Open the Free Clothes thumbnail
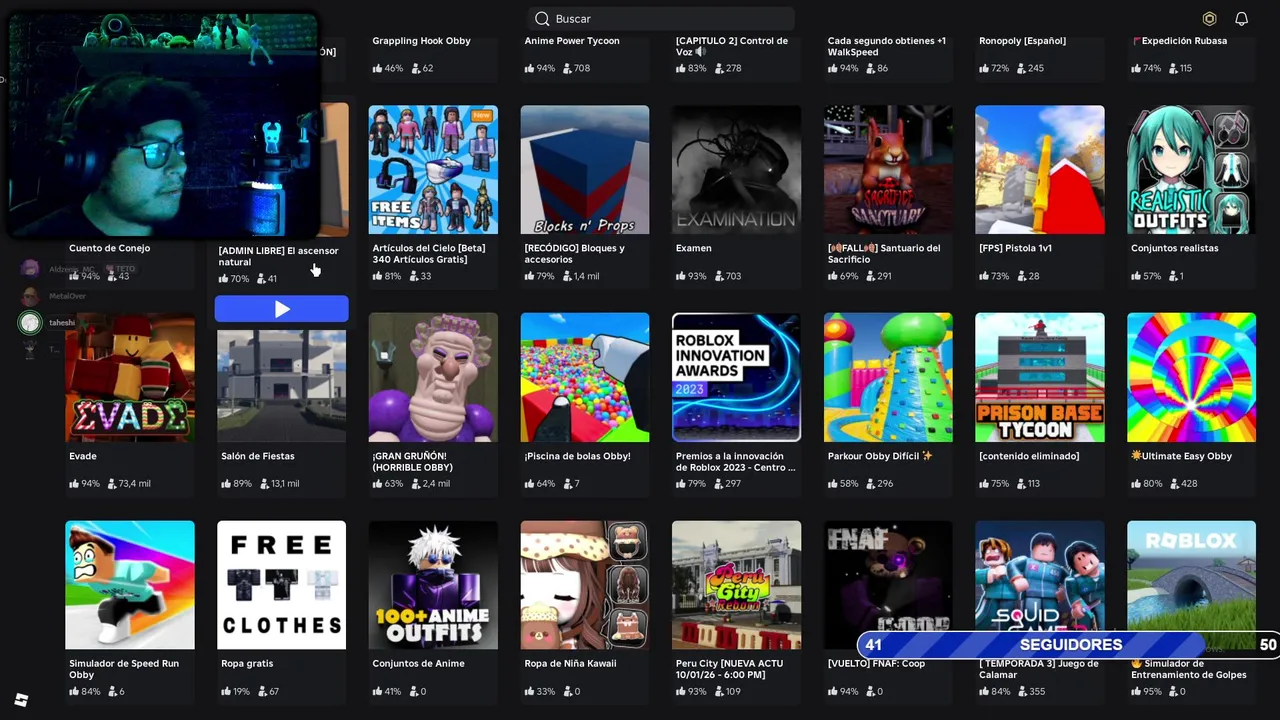The height and width of the screenshot is (720, 1280). 282,585
